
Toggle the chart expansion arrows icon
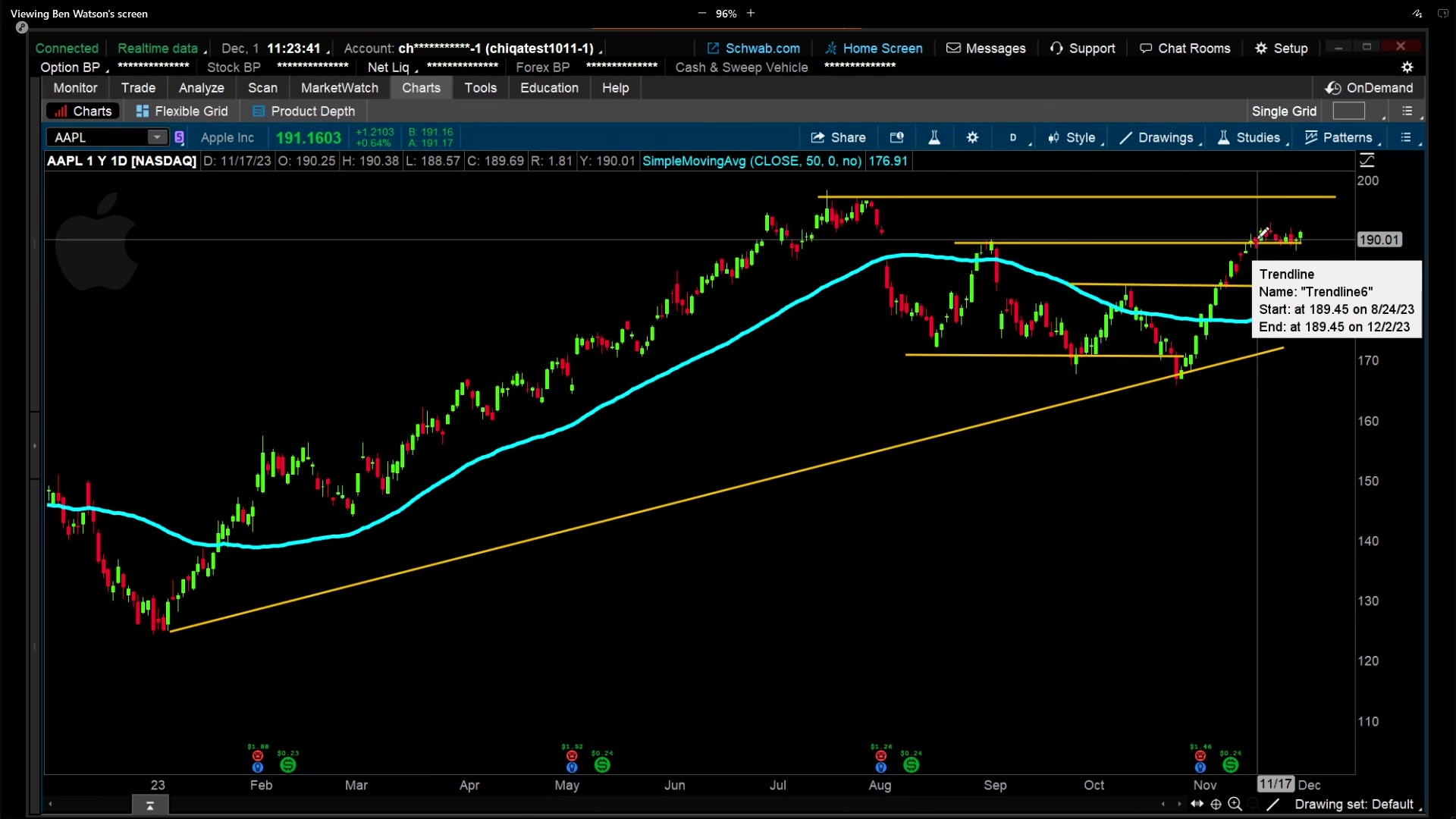click(x=1197, y=804)
